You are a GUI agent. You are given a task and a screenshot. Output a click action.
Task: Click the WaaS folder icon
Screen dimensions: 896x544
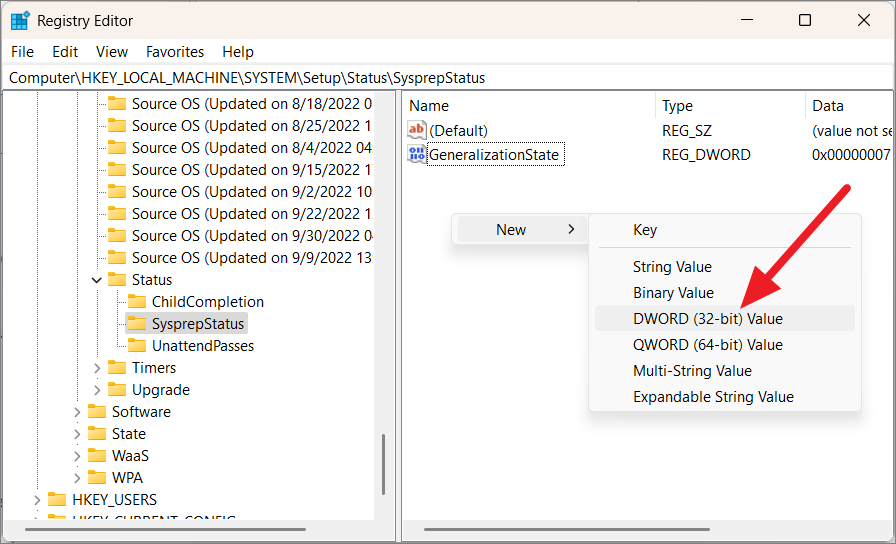(x=97, y=455)
